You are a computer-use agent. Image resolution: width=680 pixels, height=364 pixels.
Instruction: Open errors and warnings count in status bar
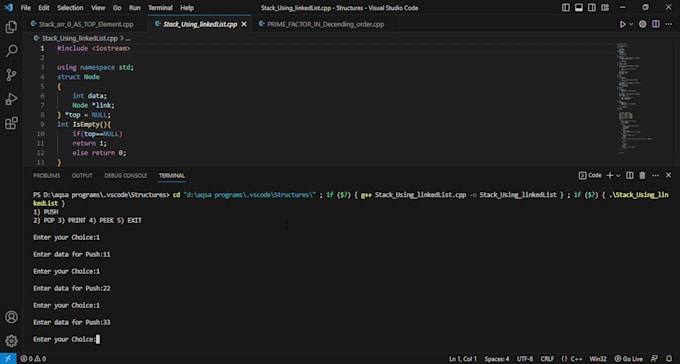pyautogui.click(x=33, y=359)
